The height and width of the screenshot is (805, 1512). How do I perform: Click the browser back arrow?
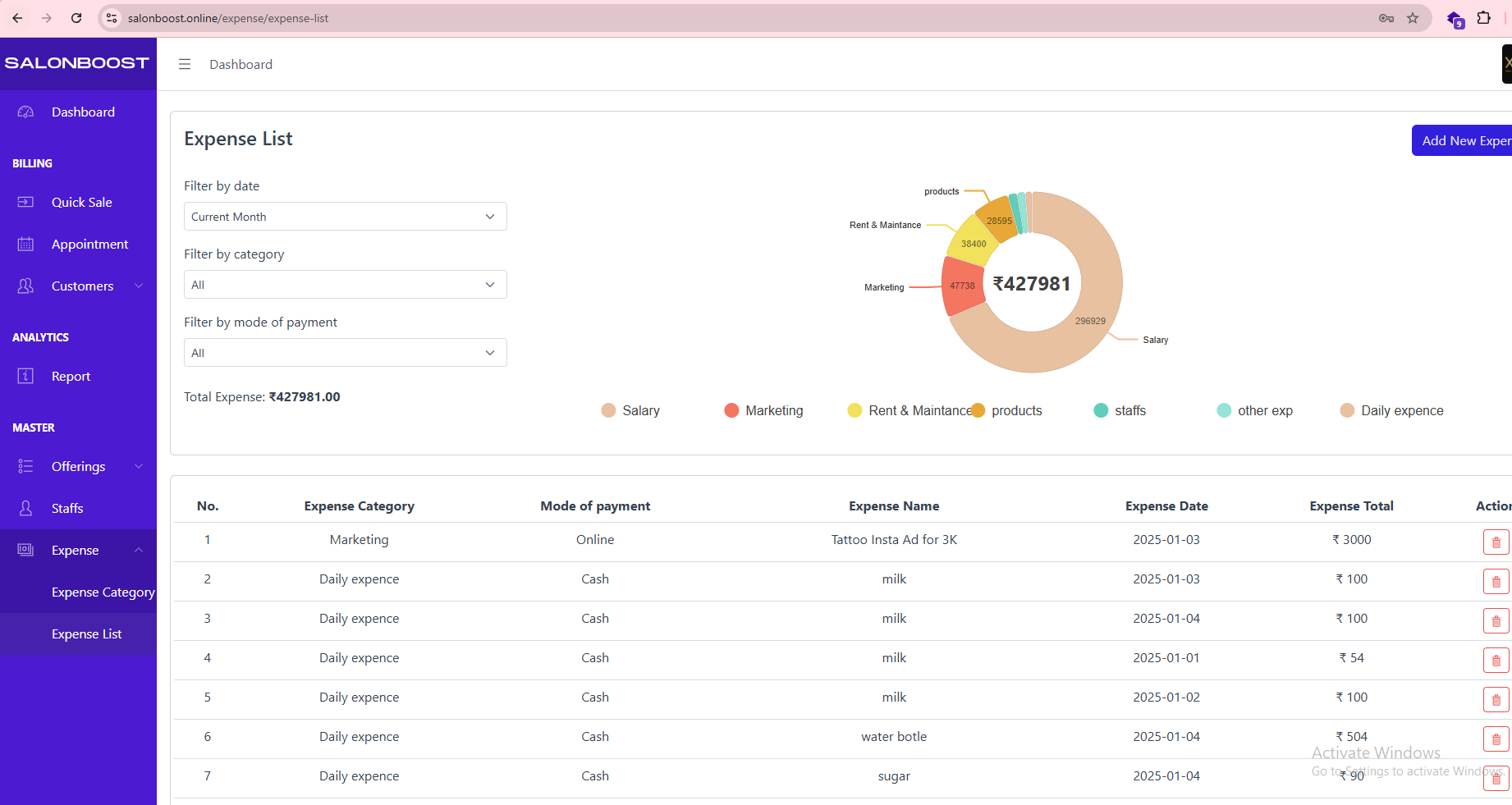click(x=17, y=18)
